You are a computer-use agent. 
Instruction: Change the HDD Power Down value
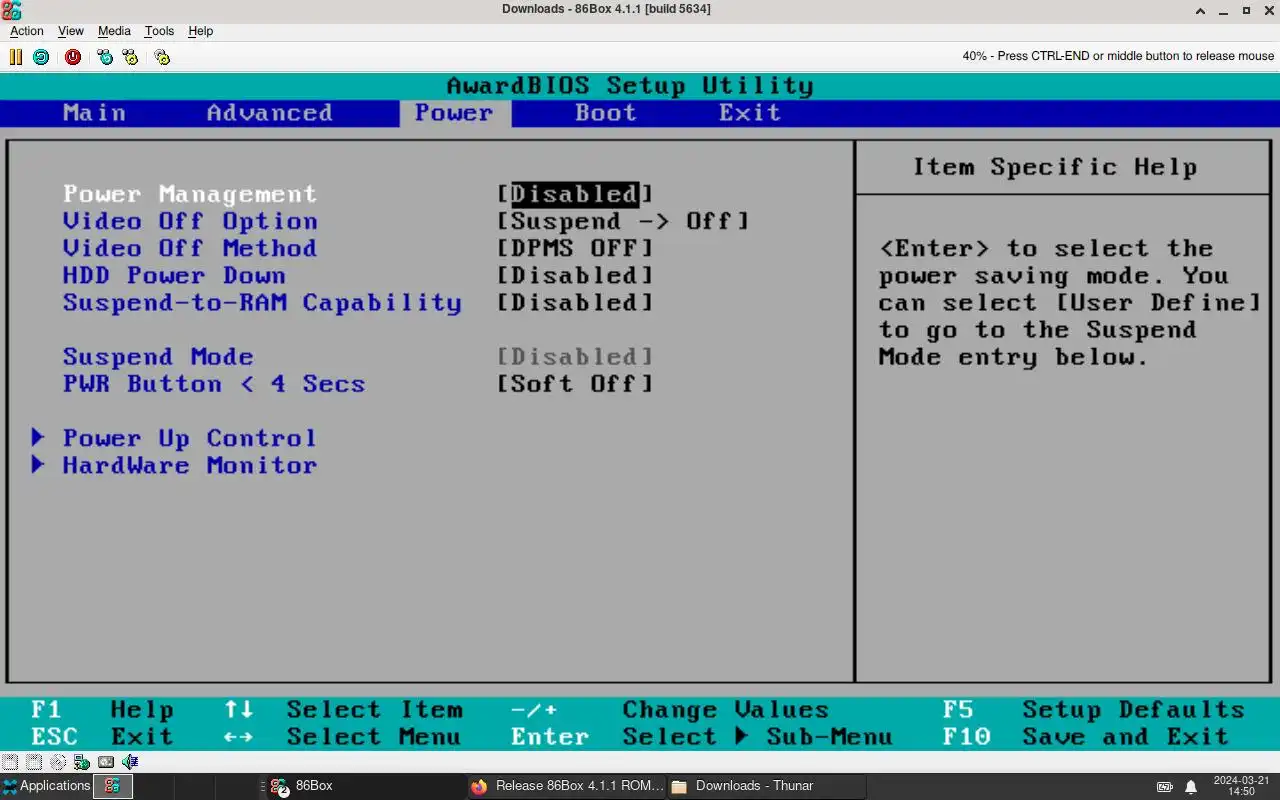point(575,275)
